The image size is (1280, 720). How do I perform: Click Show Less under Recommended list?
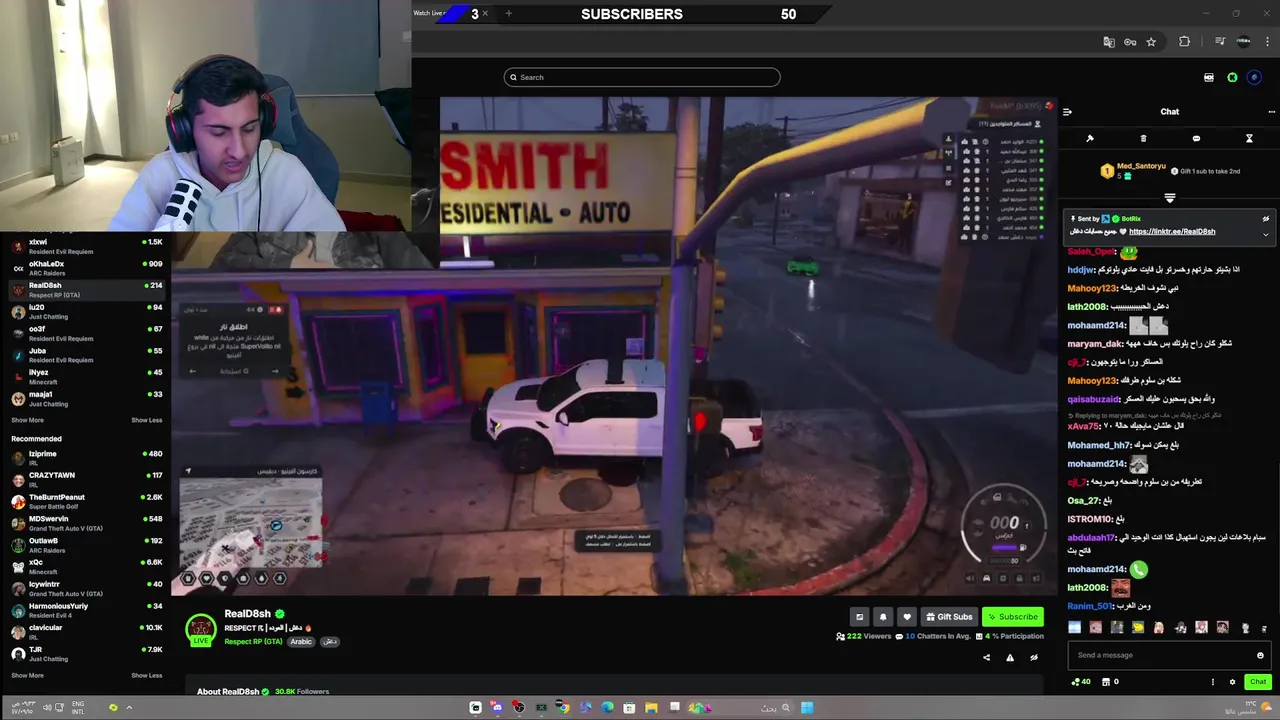[147, 675]
